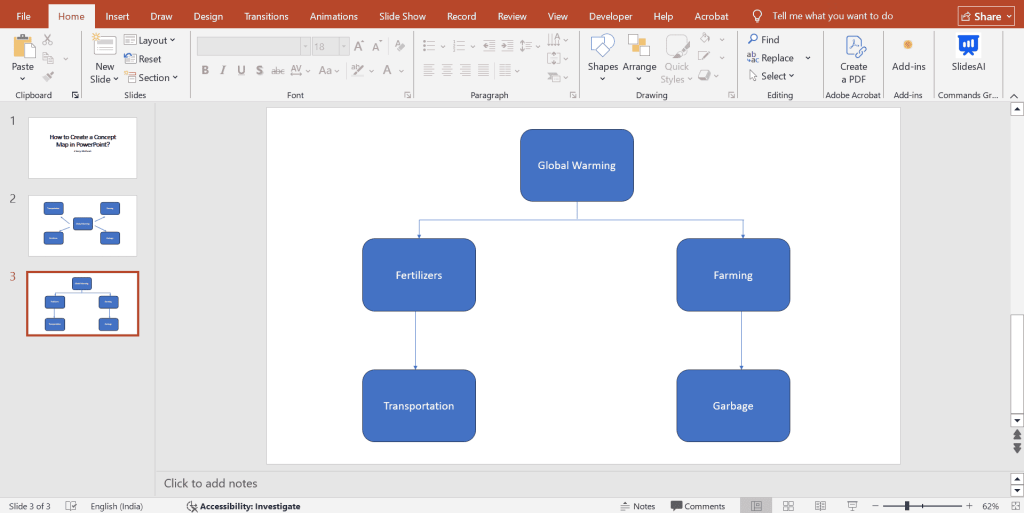Select slide 2 thumbnail in slide panel
The width and height of the screenshot is (1024, 513).
click(x=82, y=225)
